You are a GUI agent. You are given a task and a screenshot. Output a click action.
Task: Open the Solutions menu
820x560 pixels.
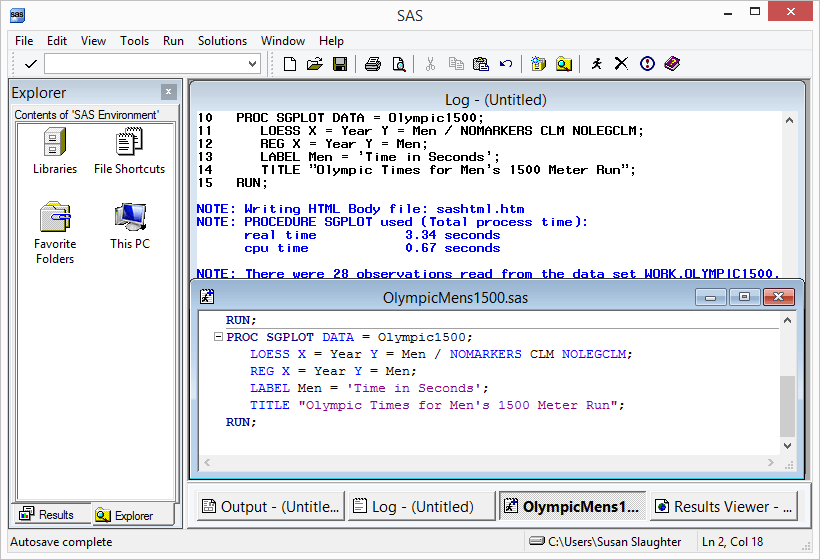(222, 41)
